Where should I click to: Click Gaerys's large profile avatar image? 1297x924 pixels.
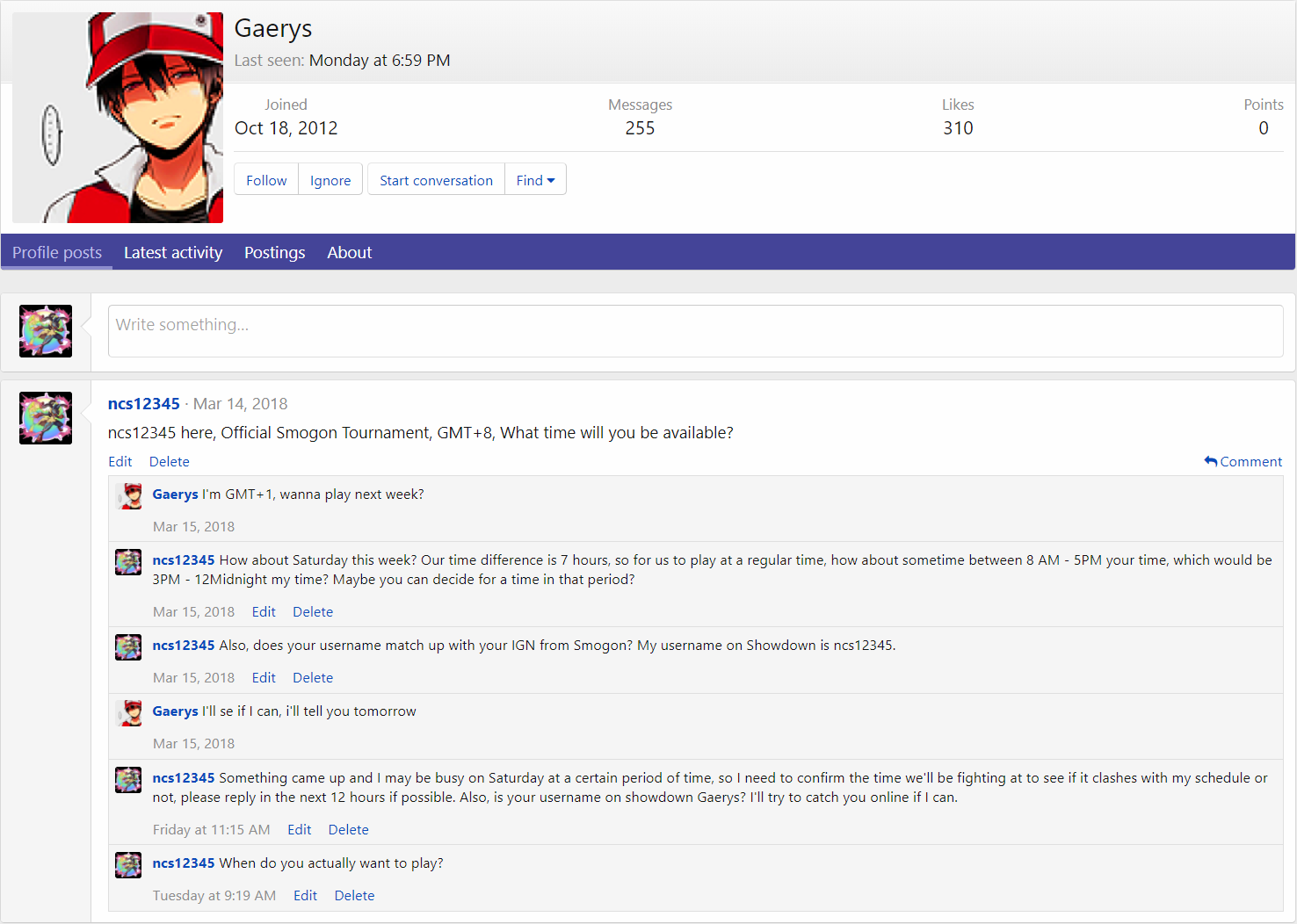pos(118,117)
